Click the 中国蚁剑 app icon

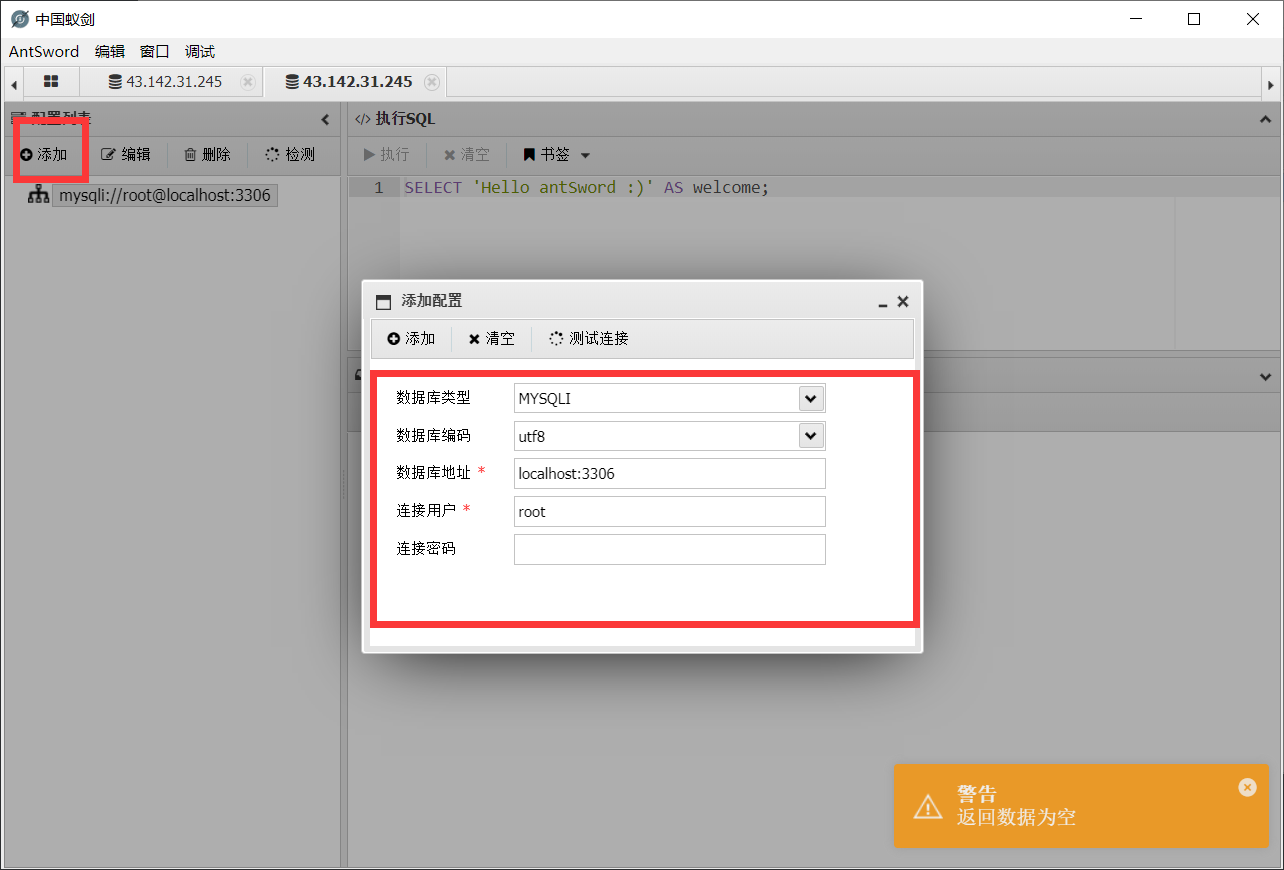coord(19,19)
